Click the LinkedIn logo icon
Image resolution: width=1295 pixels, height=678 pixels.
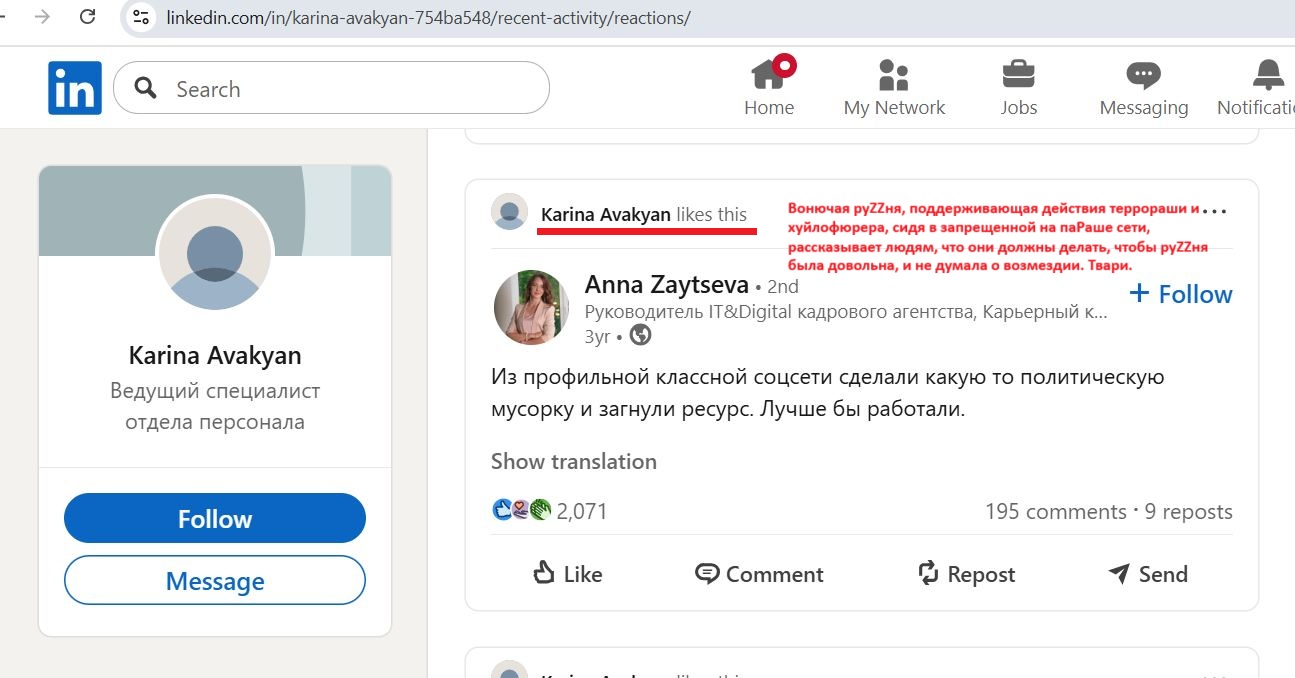point(74,88)
